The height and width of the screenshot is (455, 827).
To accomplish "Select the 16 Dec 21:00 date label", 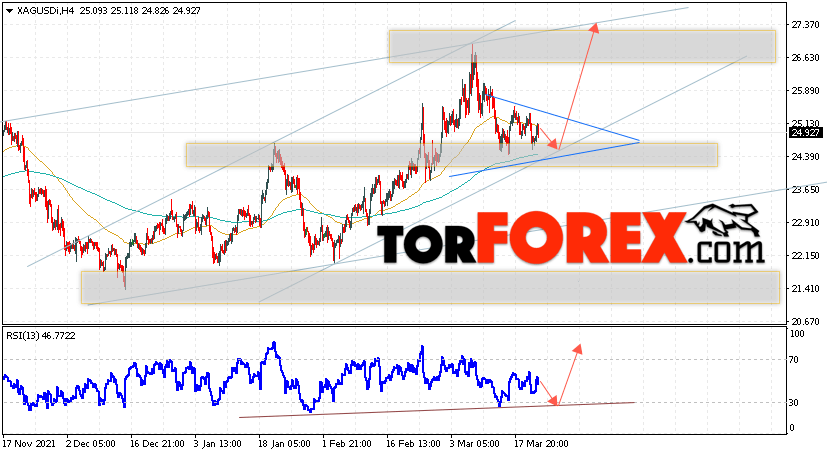I will click(157, 443).
